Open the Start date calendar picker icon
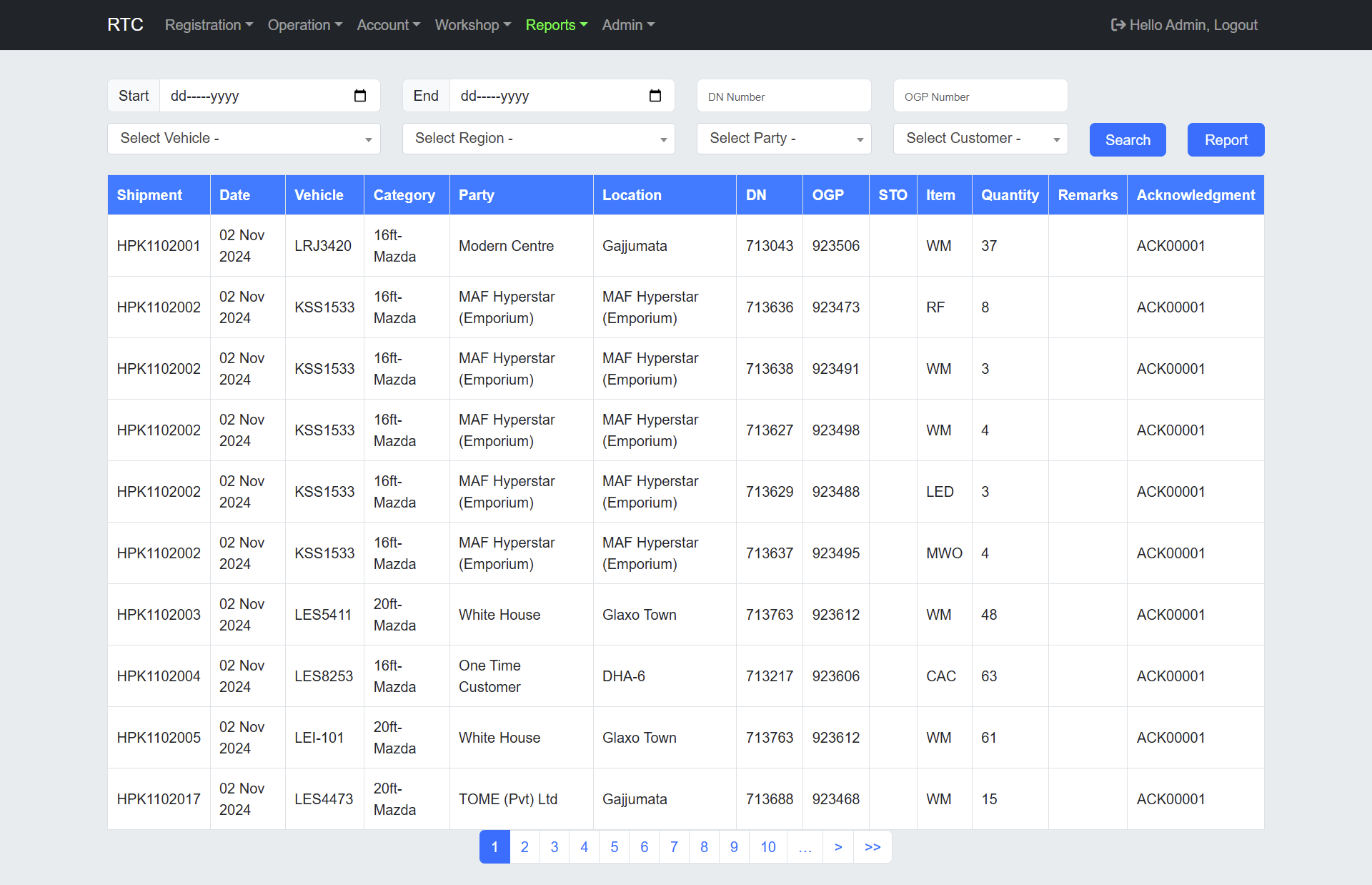The width and height of the screenshot is (1372, 885). point(360,96)
